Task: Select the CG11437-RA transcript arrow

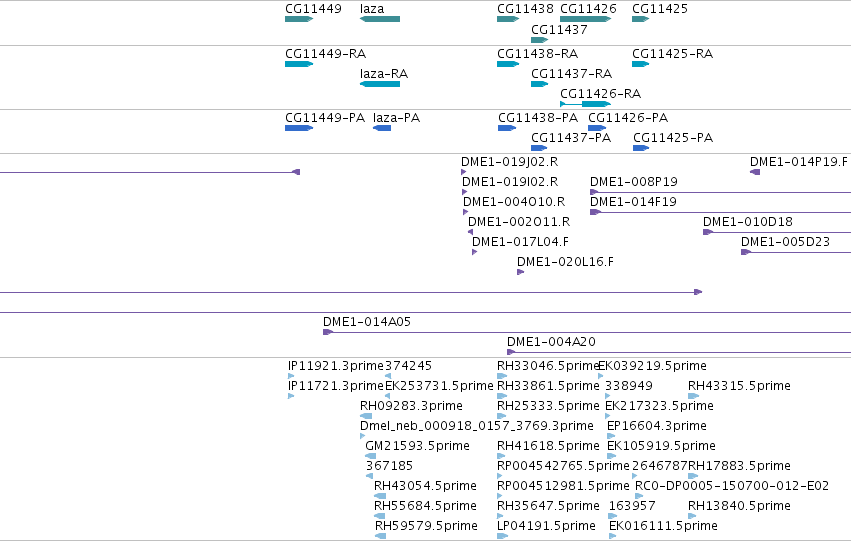Action: [x=539, y=84]
